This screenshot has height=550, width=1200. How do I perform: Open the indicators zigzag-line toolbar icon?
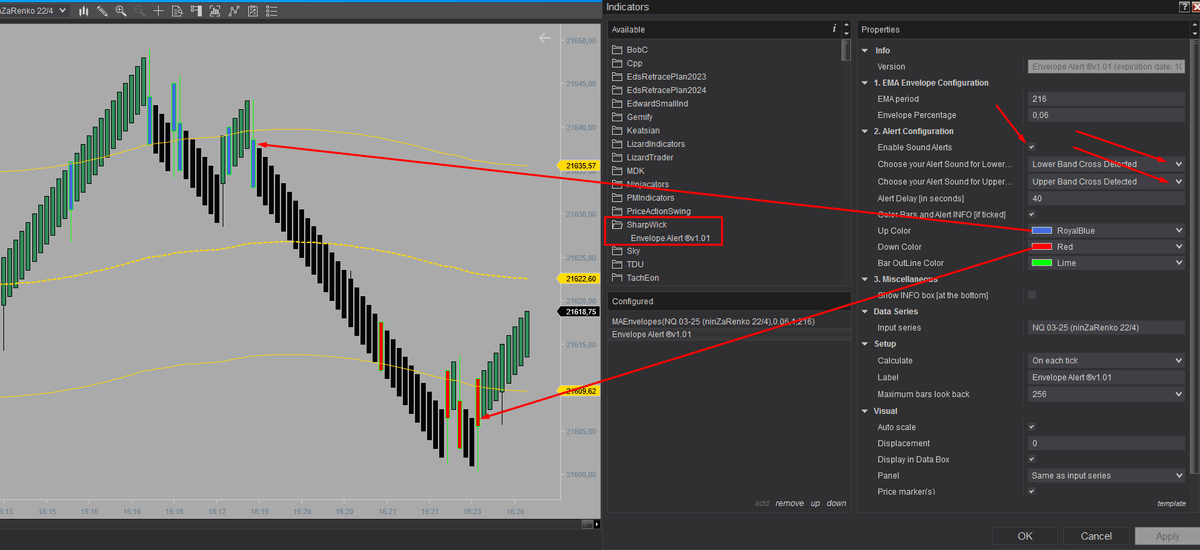click(234, 11)
